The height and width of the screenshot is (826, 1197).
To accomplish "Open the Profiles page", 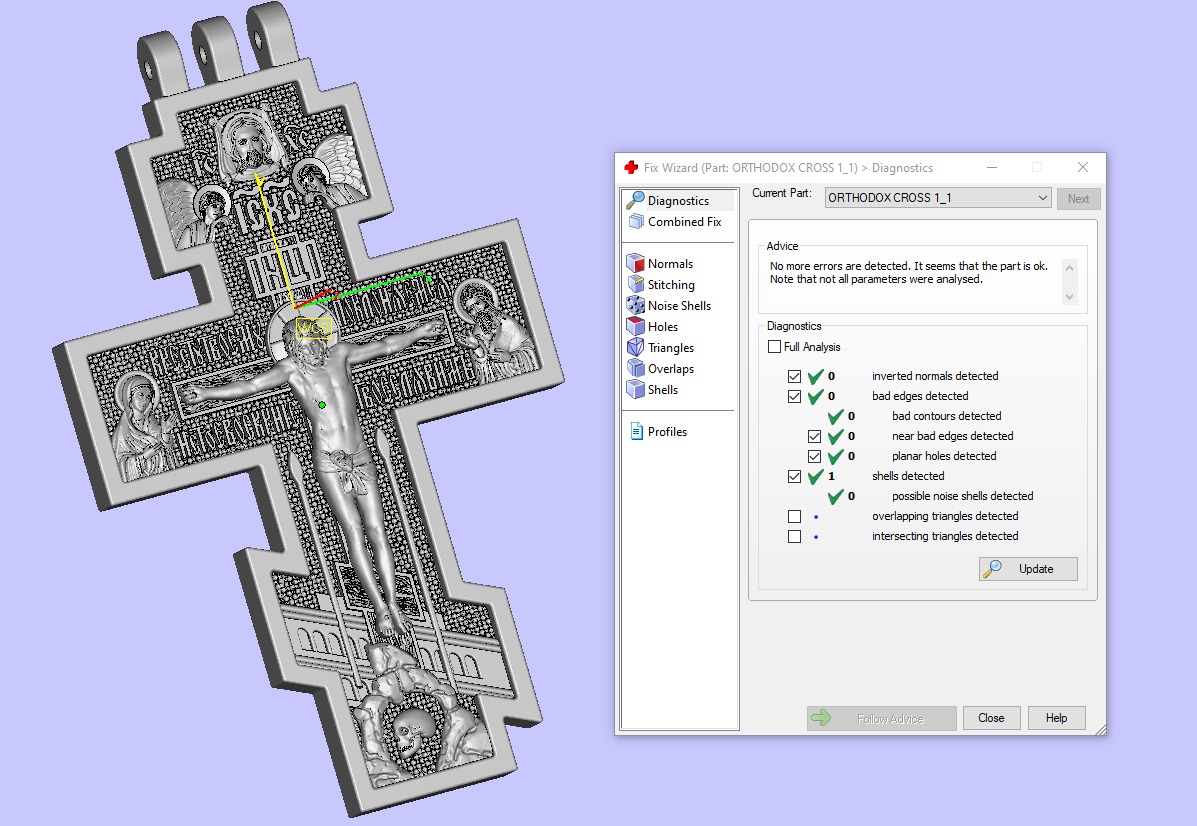I will [667, 431].
